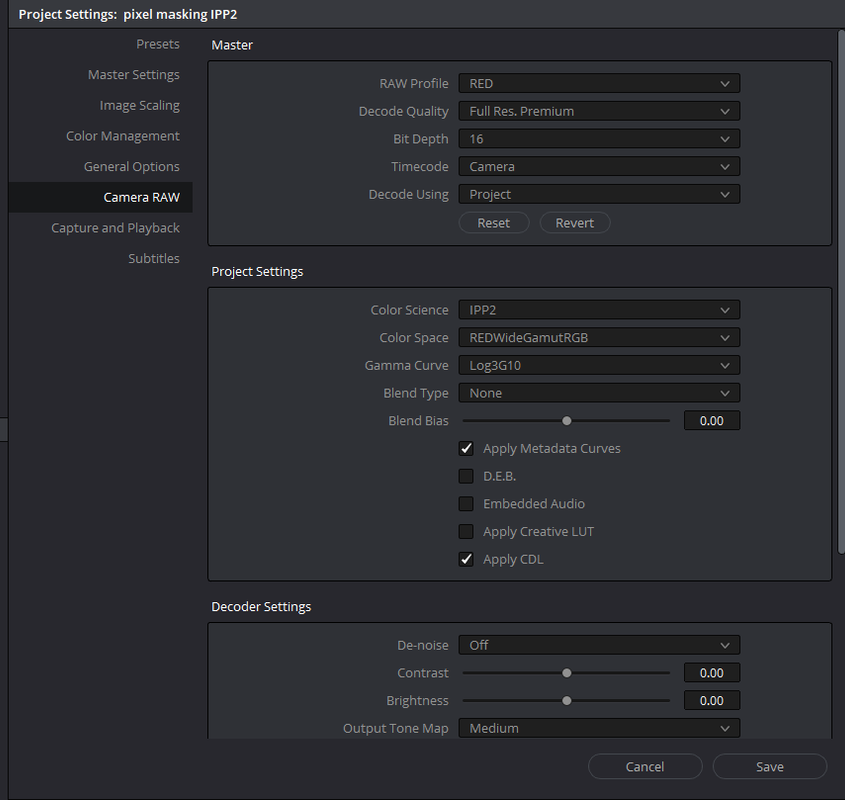The image size is (845, 800).
Task: Expand the Decode Quality dropdown
Action: tap(599, 111)
